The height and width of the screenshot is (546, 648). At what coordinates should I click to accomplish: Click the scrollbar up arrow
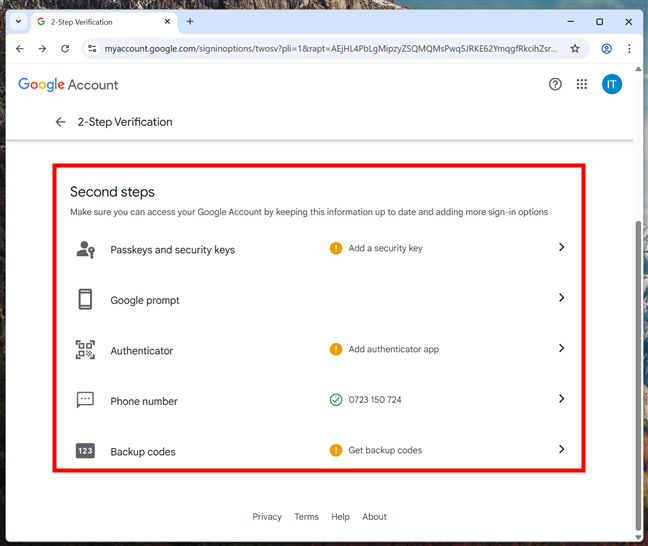pos(638,69)
